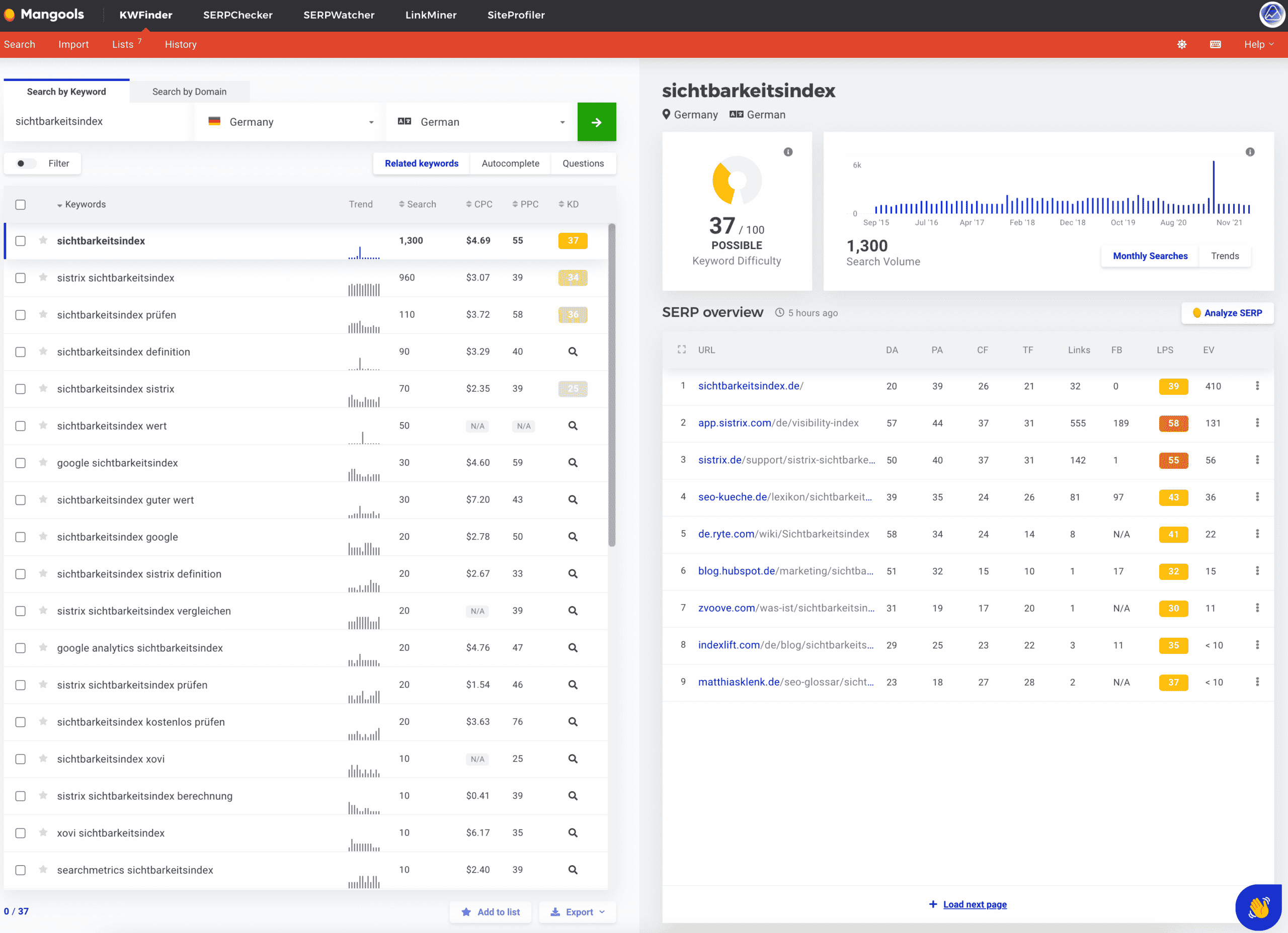Submit search with green arrow button

[x=596, y=122]
